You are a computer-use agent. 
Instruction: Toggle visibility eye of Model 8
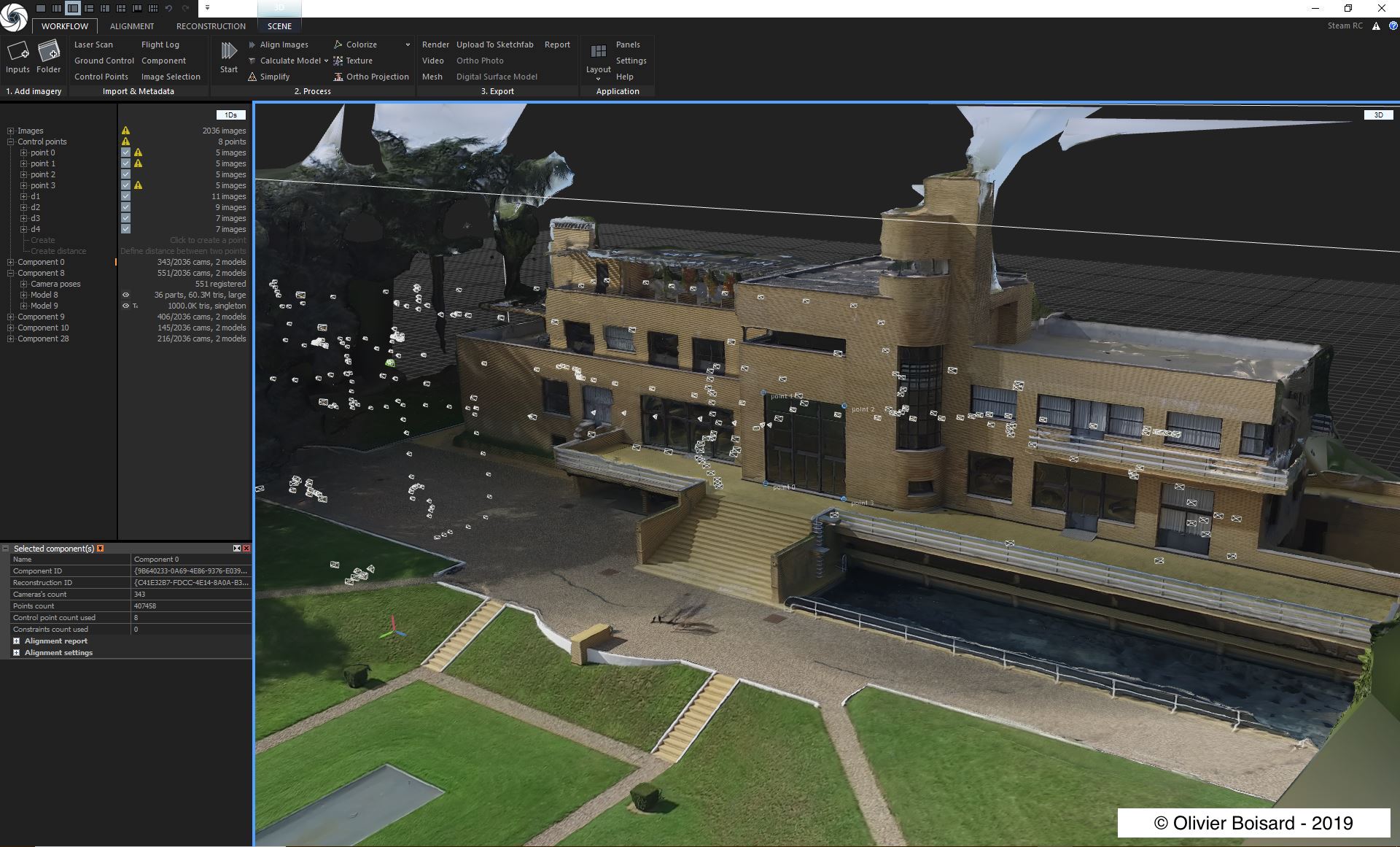(125, 295)
